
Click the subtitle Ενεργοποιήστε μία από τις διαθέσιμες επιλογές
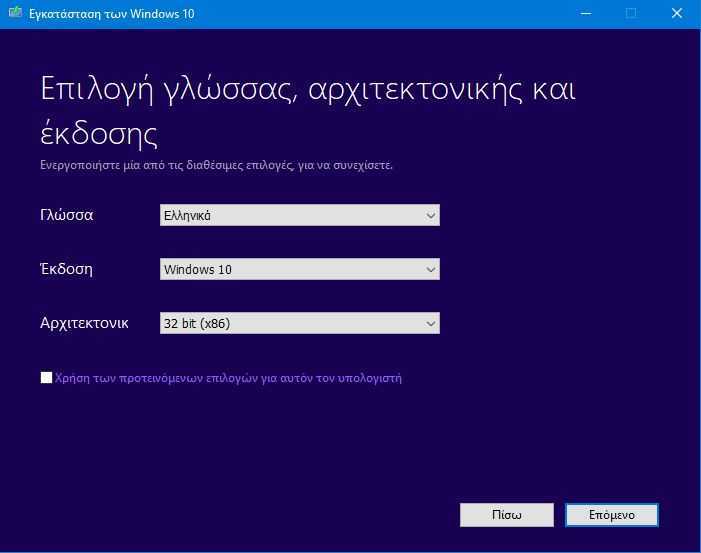216,165
